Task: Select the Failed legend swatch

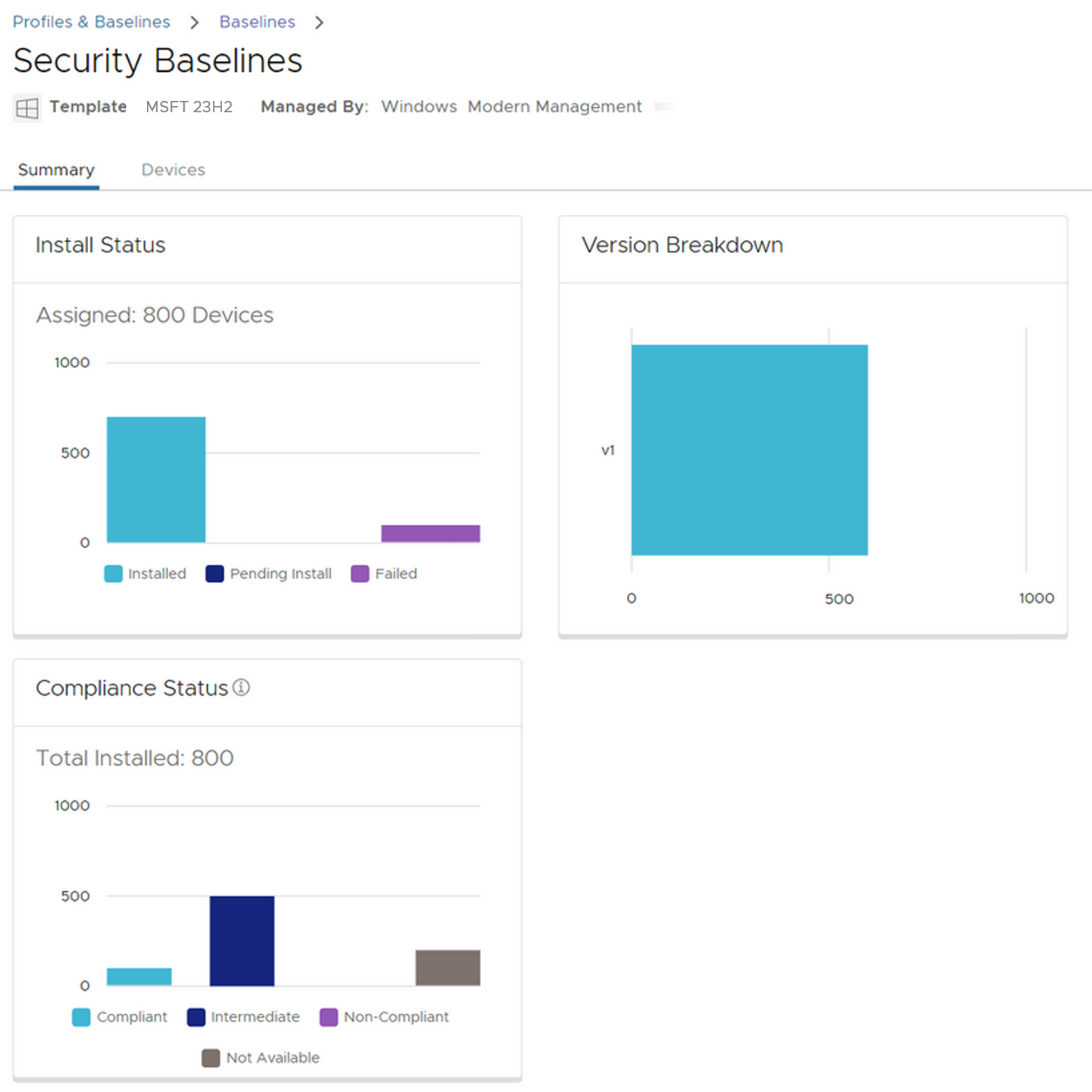Action: (x=358, y=573)
